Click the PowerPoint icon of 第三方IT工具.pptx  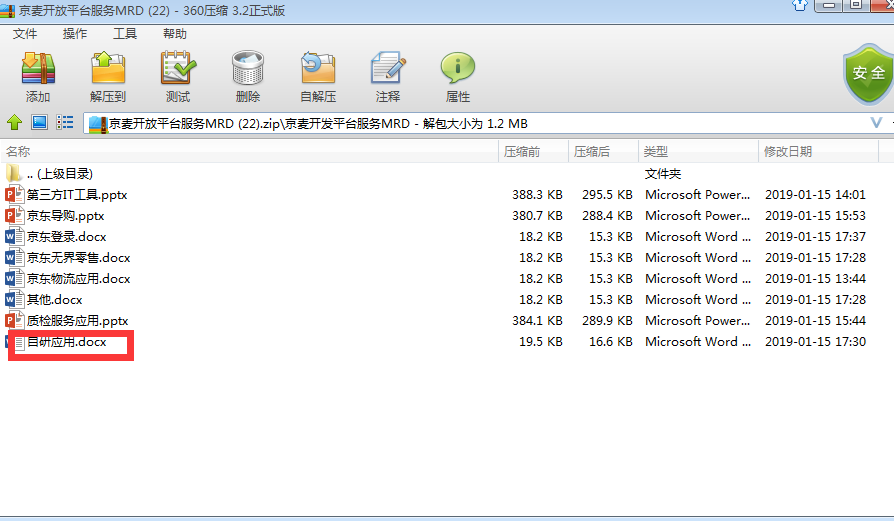(x=14, y=194)
